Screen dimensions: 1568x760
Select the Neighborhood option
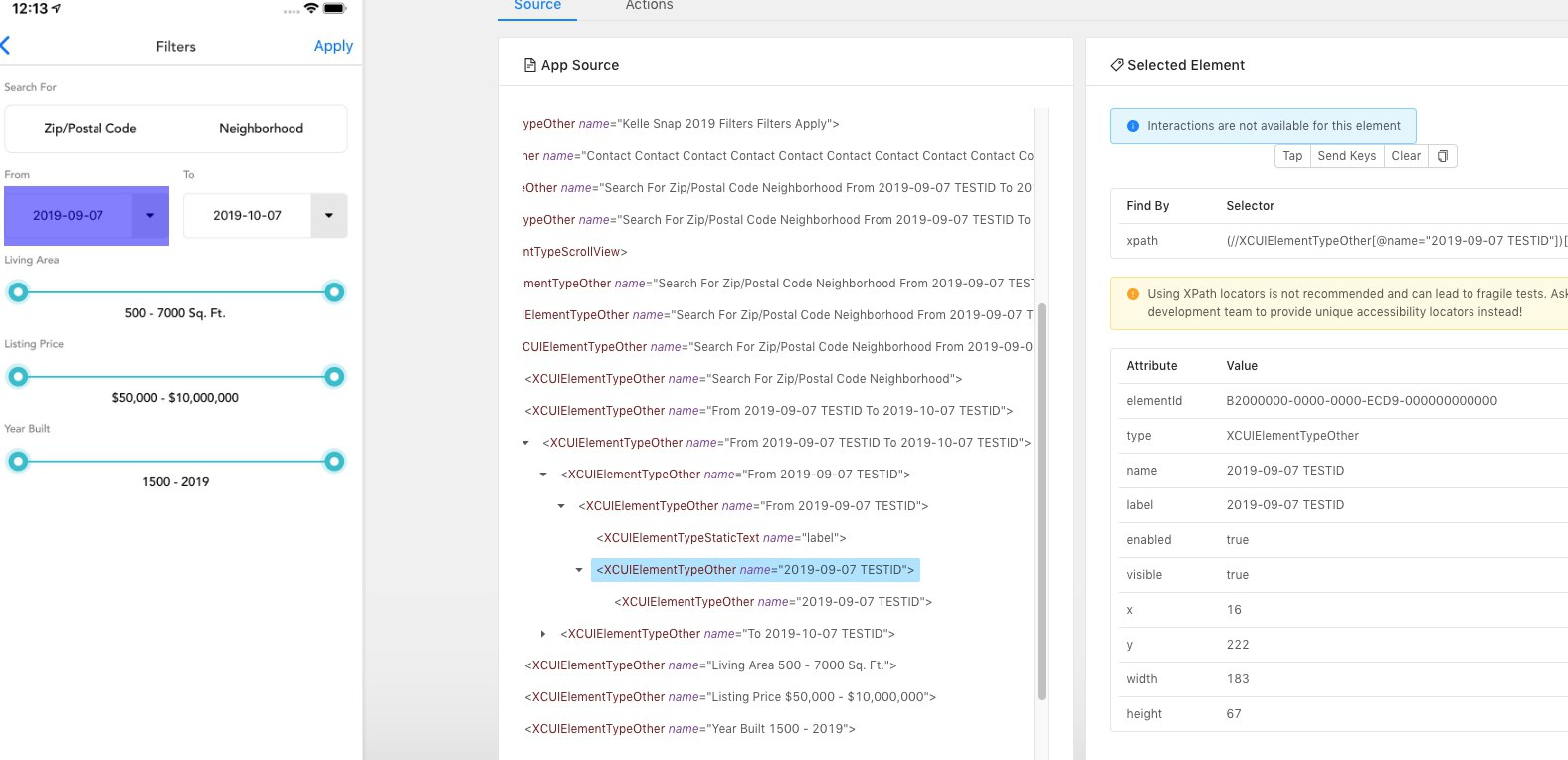point(261,128)
